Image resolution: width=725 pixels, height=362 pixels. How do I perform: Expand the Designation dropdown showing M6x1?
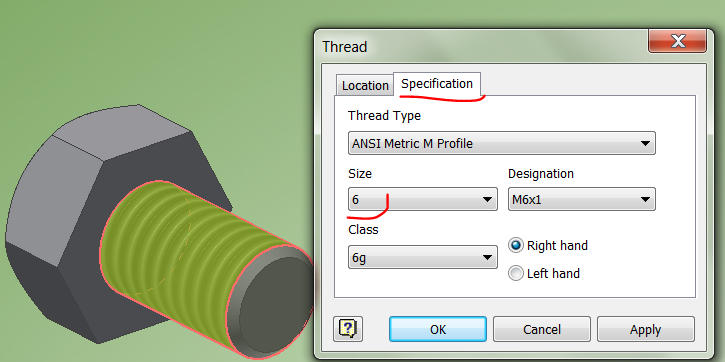[582, 199]
